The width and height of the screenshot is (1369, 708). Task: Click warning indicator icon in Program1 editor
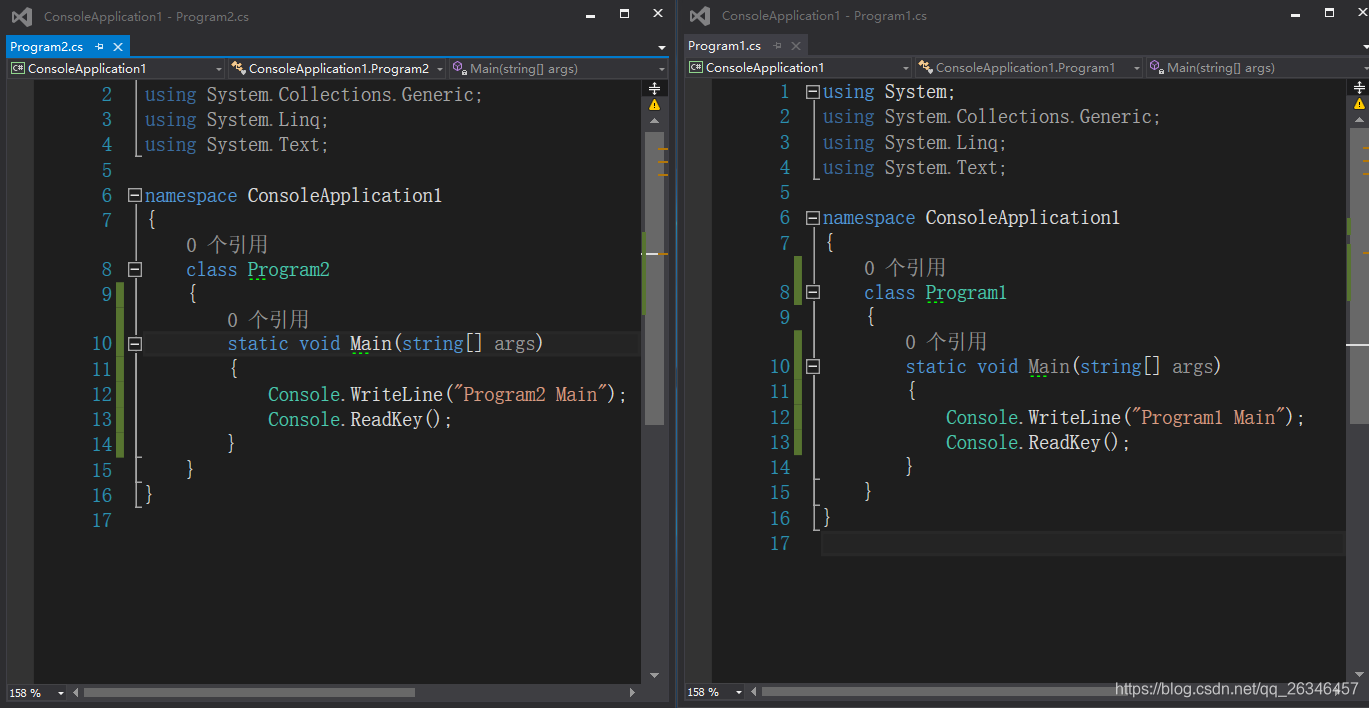tap(1359, 103)
